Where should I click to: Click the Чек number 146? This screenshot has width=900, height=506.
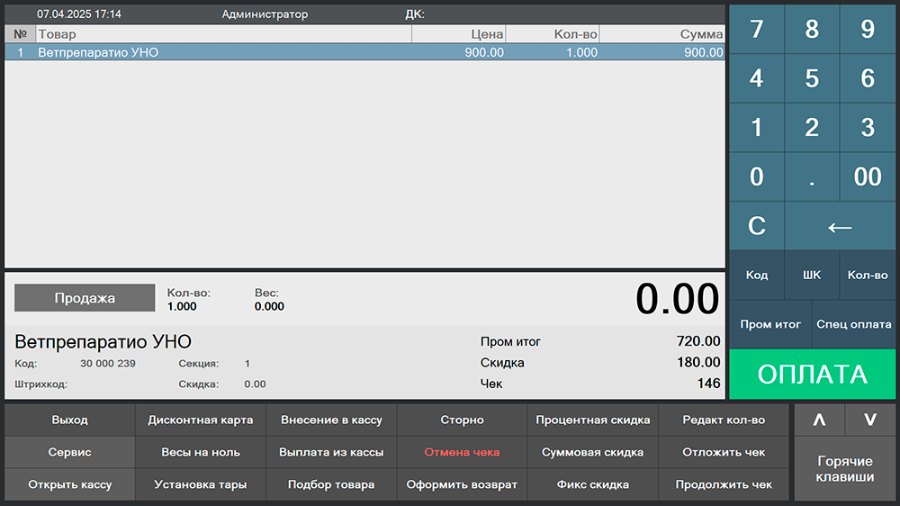tap(708, 383)
